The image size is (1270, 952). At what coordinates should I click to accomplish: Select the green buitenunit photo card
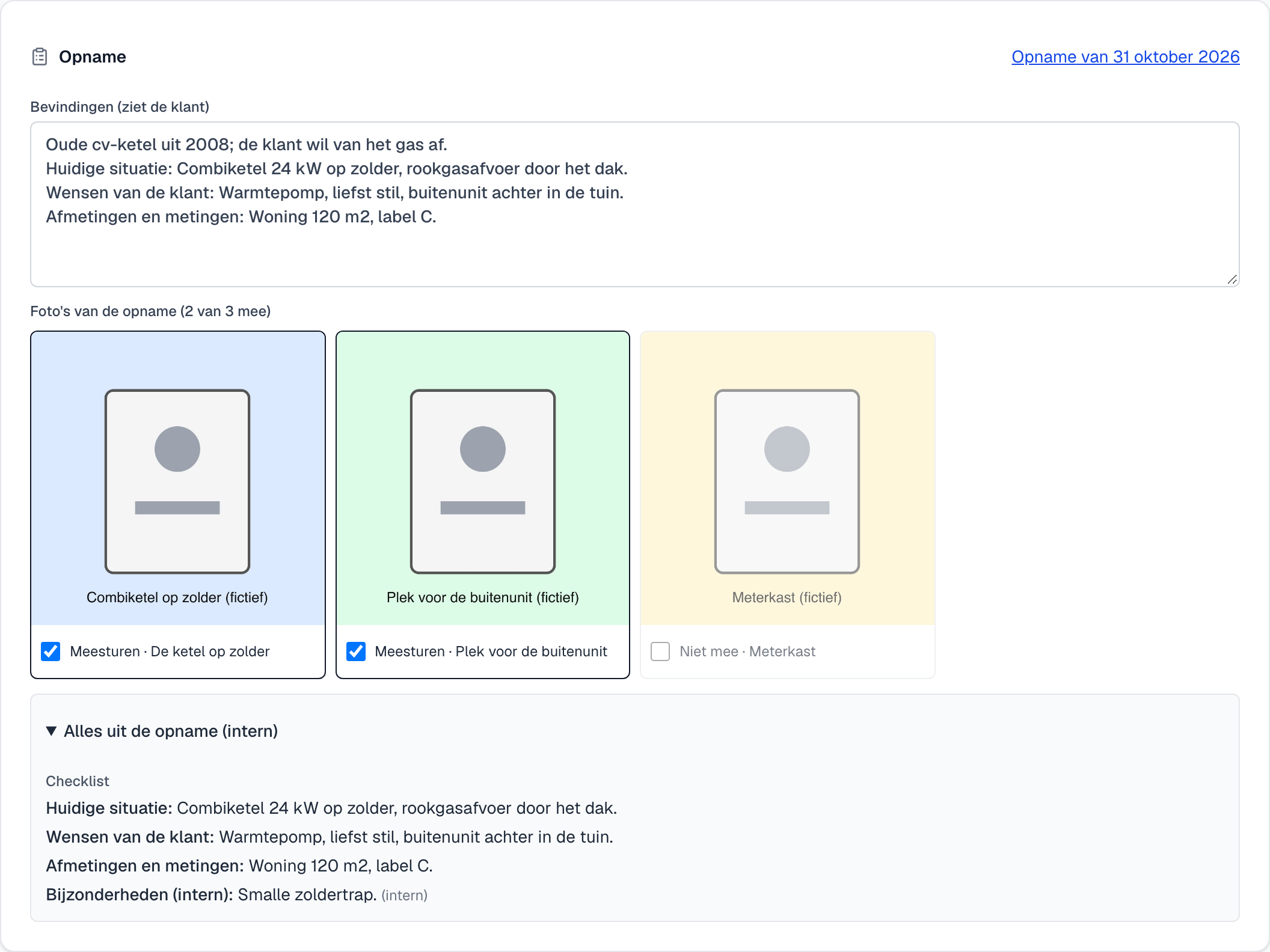coord(483,478)
